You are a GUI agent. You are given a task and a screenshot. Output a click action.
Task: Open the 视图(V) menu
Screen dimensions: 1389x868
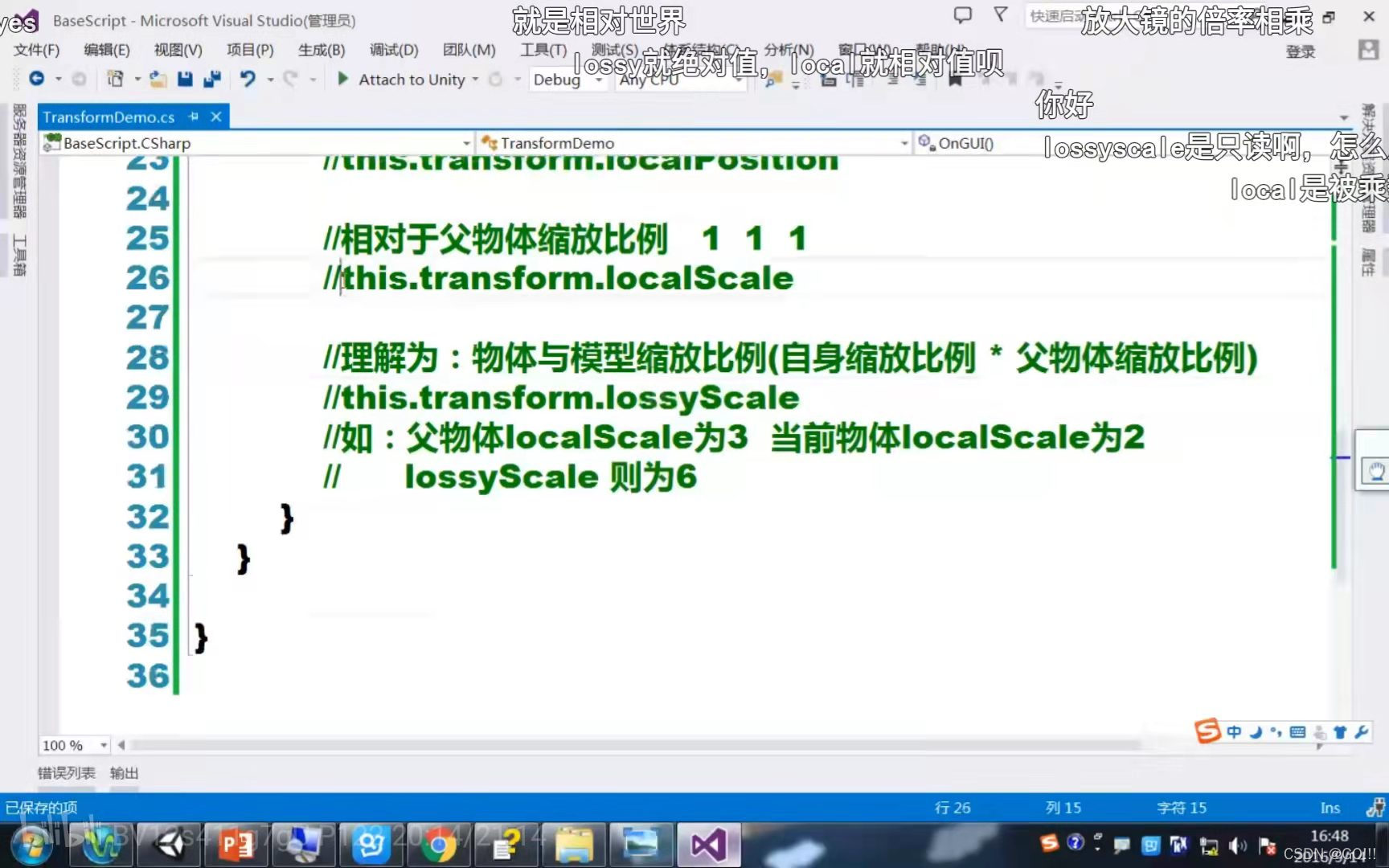(x=178, y=50)
